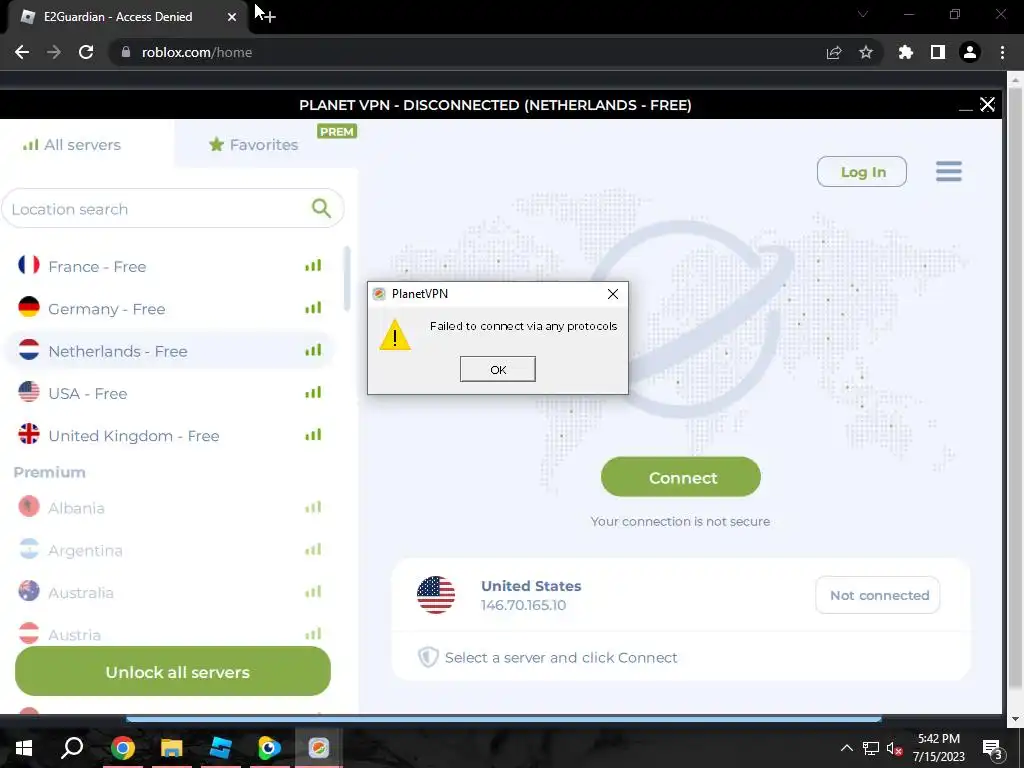Select Netherlands - Free server
The image size is (1024, 768).
(x=172, y=351)
